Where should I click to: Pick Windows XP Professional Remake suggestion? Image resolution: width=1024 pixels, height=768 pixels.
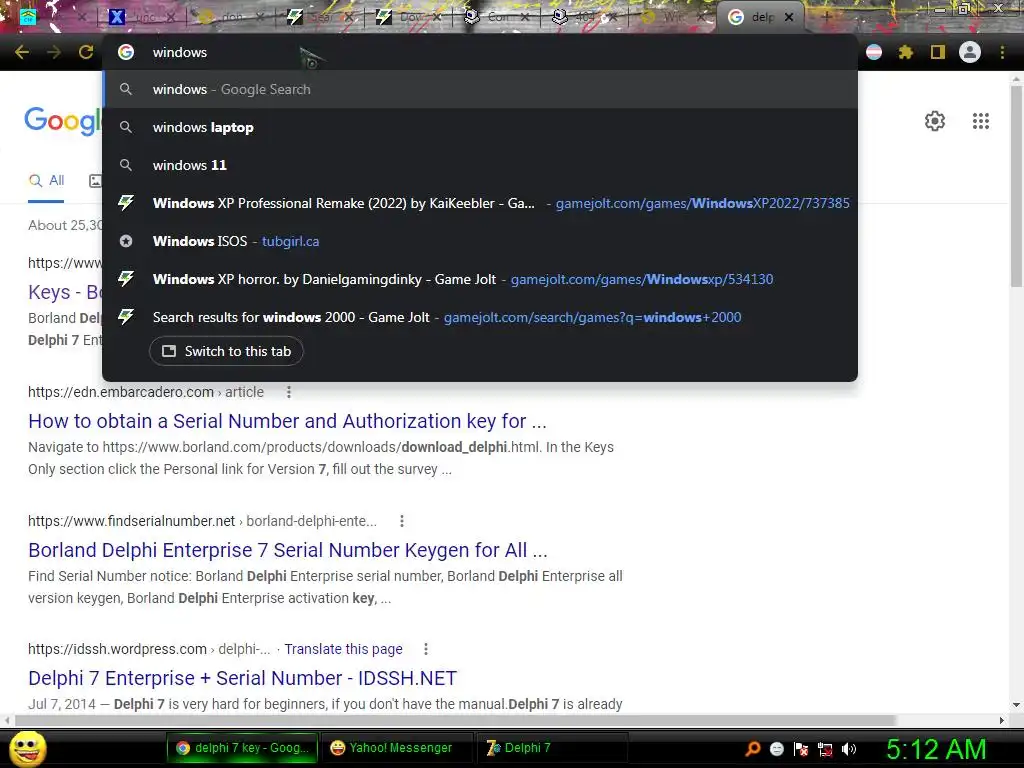(480, 203)
